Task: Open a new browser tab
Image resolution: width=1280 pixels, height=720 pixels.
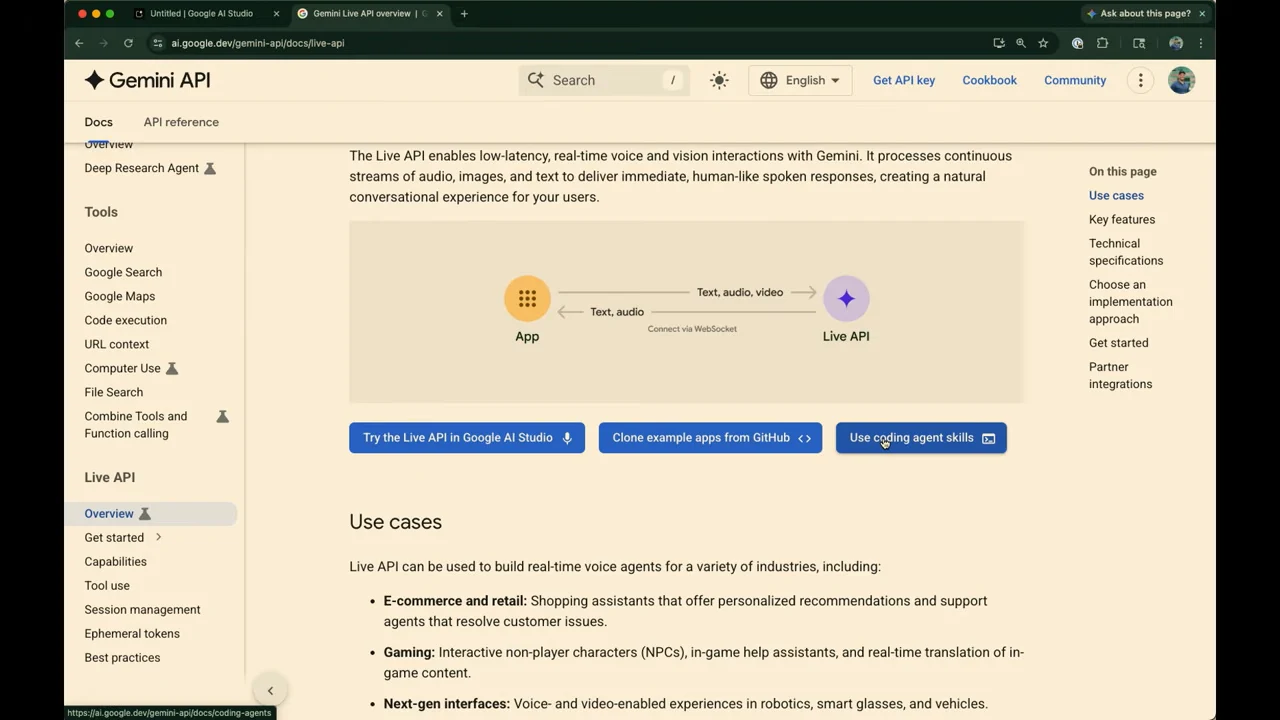Action: click(464, 13)
